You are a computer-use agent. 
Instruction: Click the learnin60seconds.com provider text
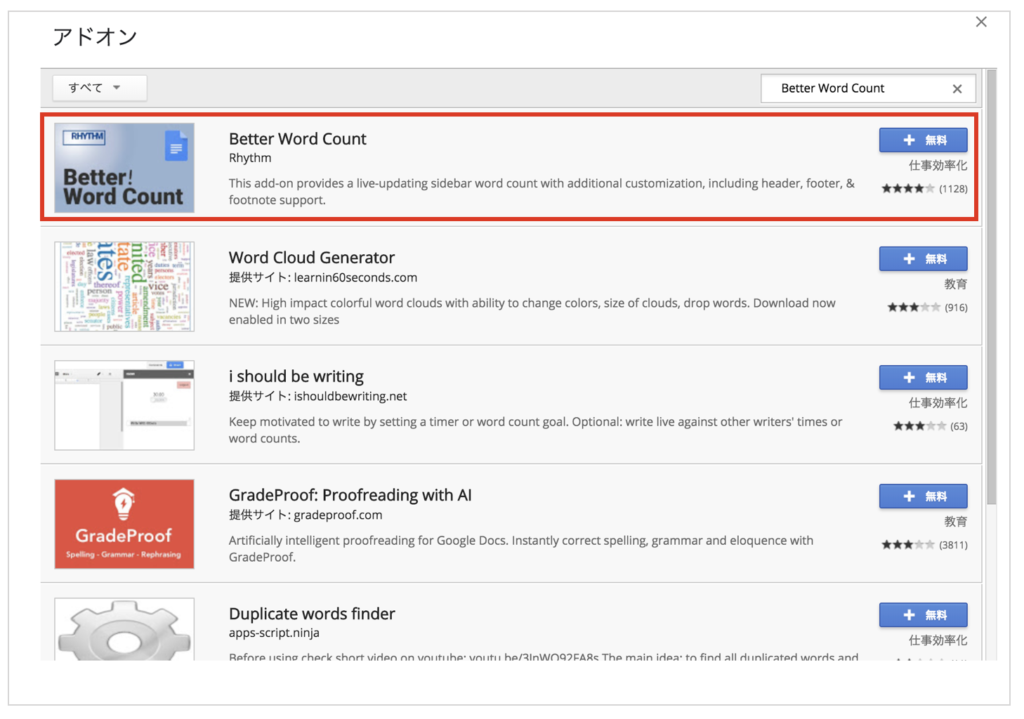[x=355, y=278]
